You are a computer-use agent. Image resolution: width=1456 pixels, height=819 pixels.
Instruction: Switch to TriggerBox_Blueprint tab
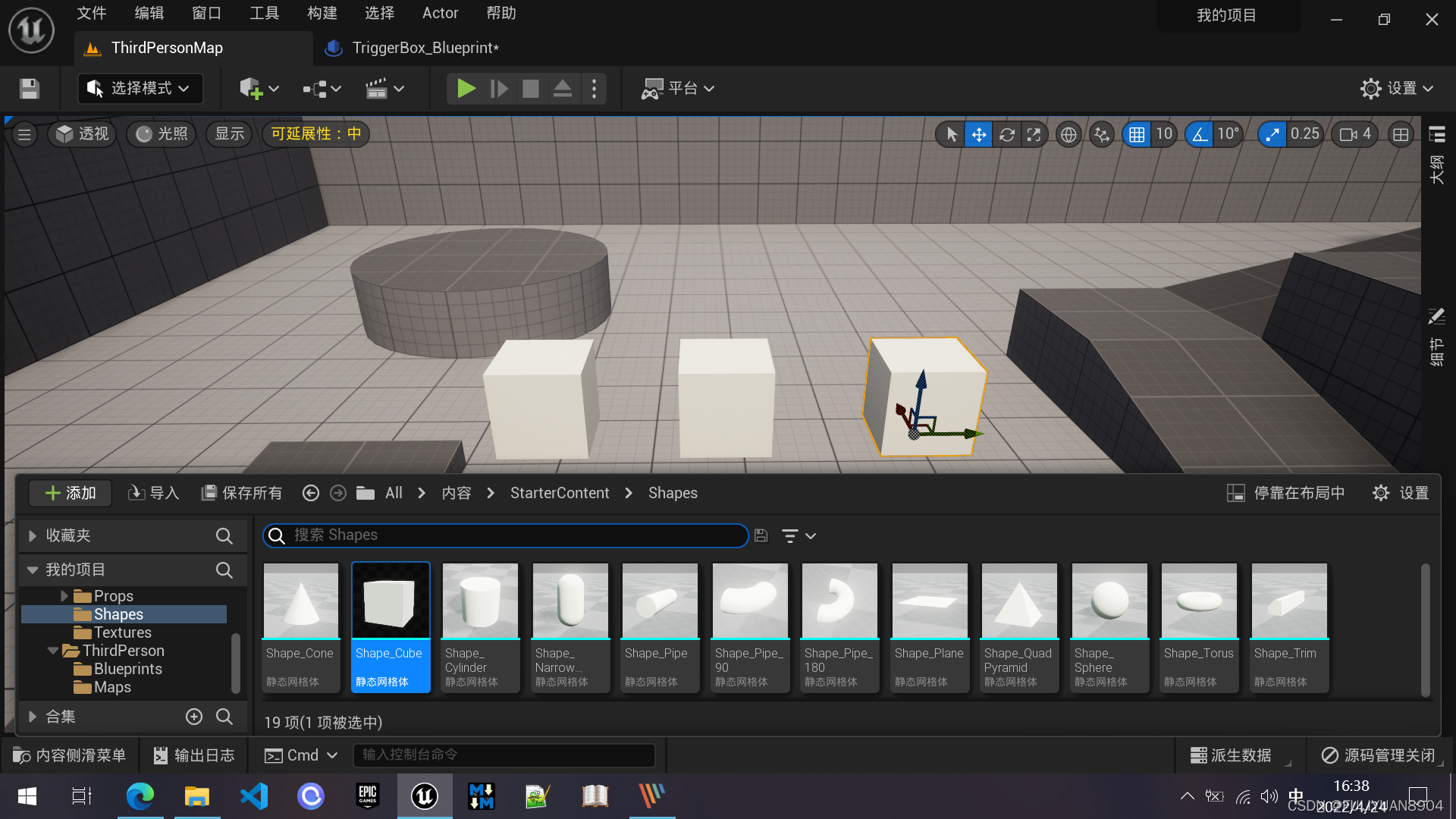pyautogui.click(x=425, y=48)
